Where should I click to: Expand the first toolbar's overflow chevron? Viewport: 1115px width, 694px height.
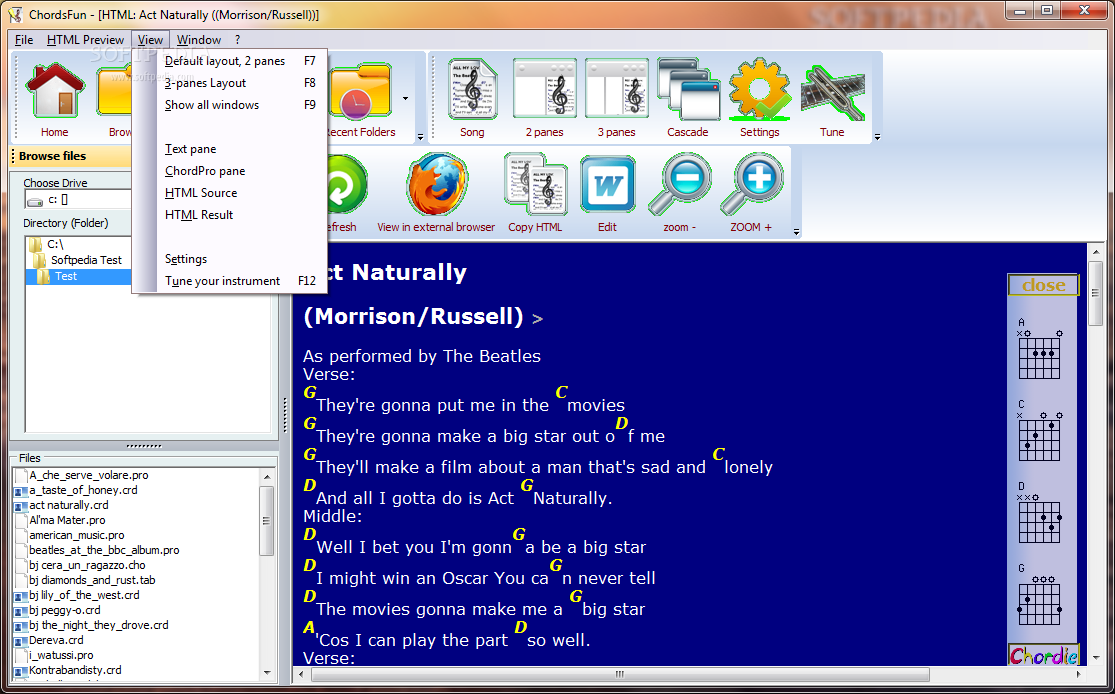(x=420, y=137)
